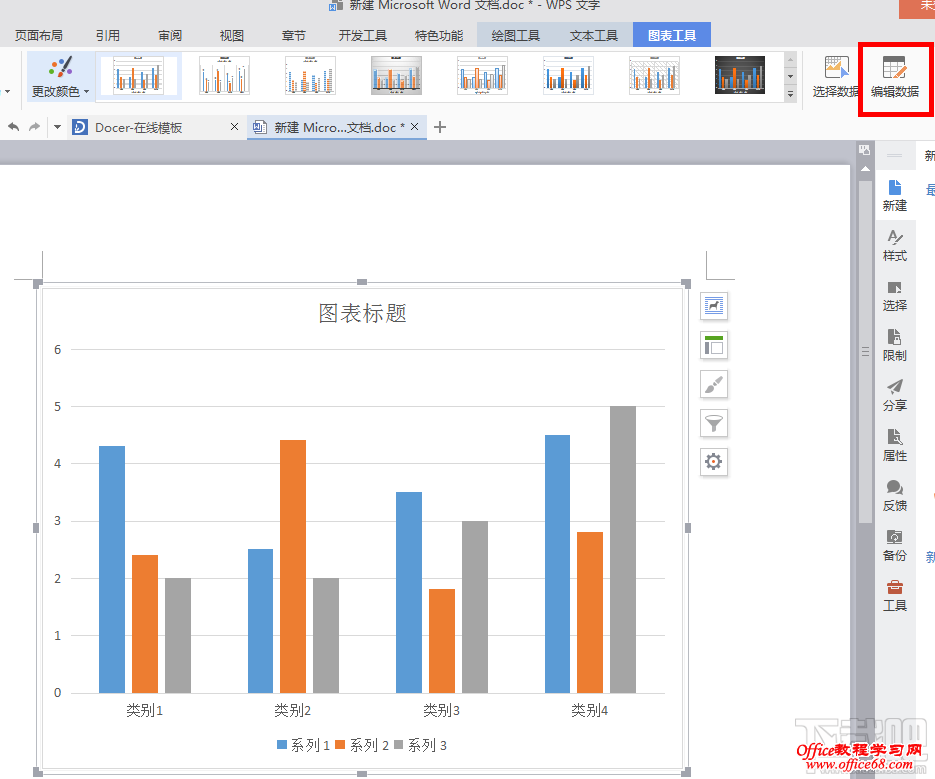The height and width of the screenshot is (779, 935).
Task: Expand the undo history dropdown arrow
Action: (x=57, y=127)
